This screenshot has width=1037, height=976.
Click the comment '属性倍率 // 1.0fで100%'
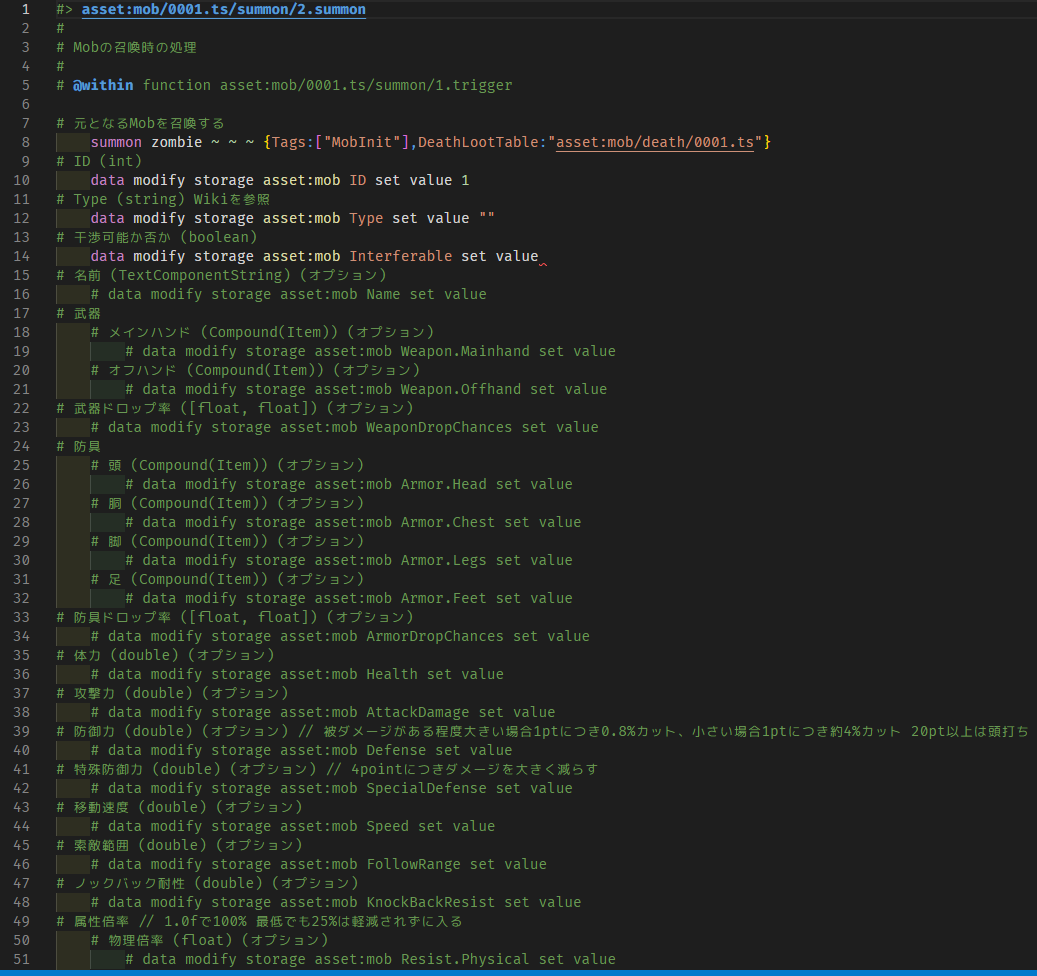pyautogui.click(x=160, y=922)
